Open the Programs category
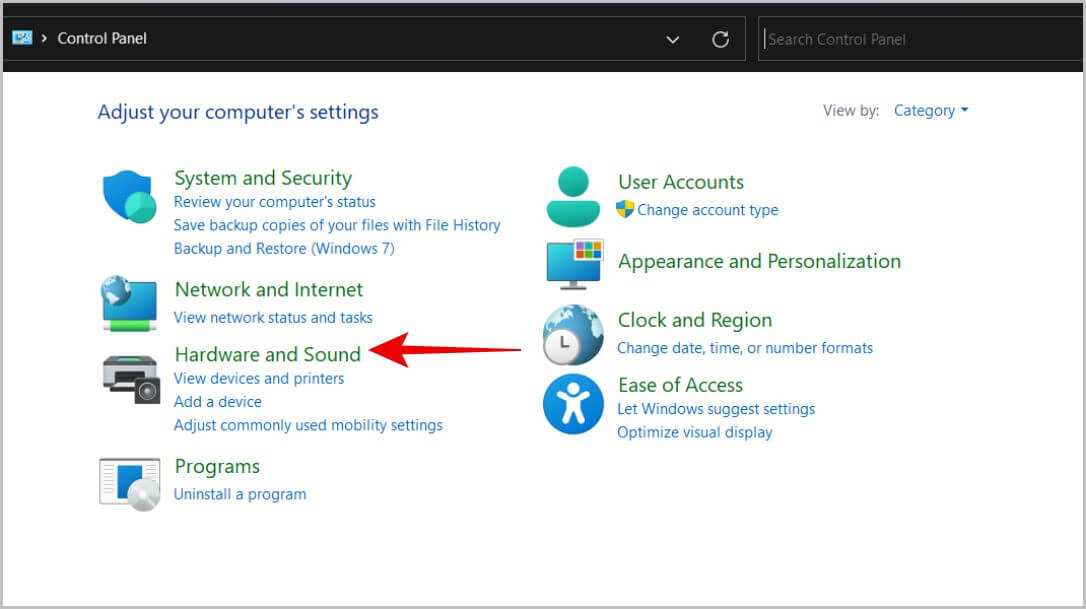 (217, 466)
